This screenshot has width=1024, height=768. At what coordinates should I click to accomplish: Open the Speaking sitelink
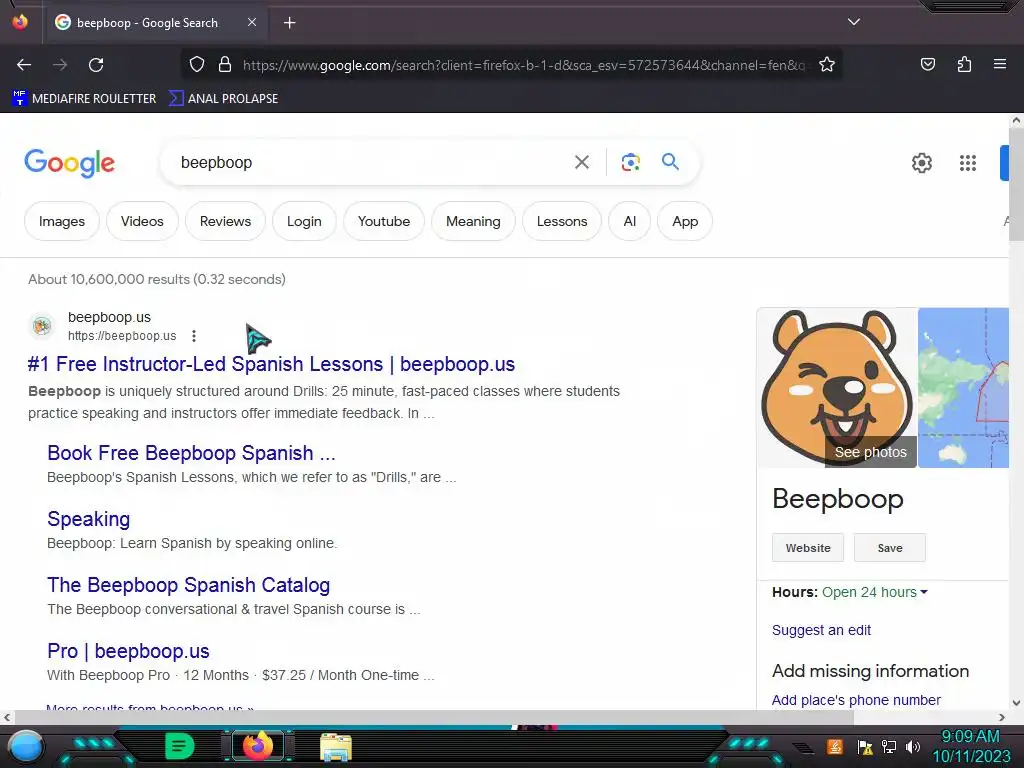click(89, 519)
